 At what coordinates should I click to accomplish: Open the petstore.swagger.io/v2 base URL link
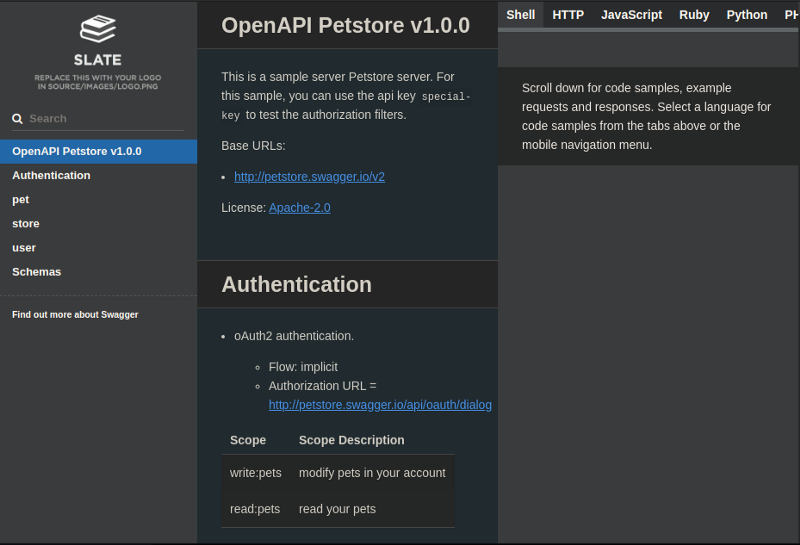tap(309, 177)
